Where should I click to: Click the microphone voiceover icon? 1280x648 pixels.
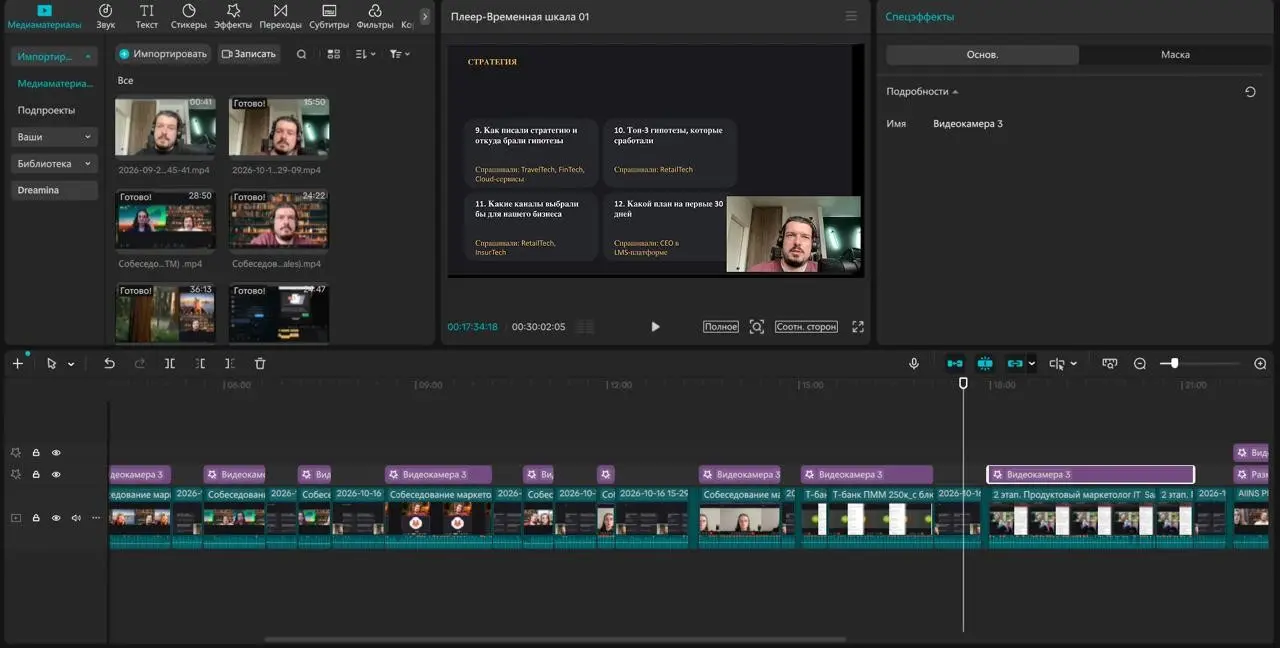pyautogui.click(x=914, y=364)
